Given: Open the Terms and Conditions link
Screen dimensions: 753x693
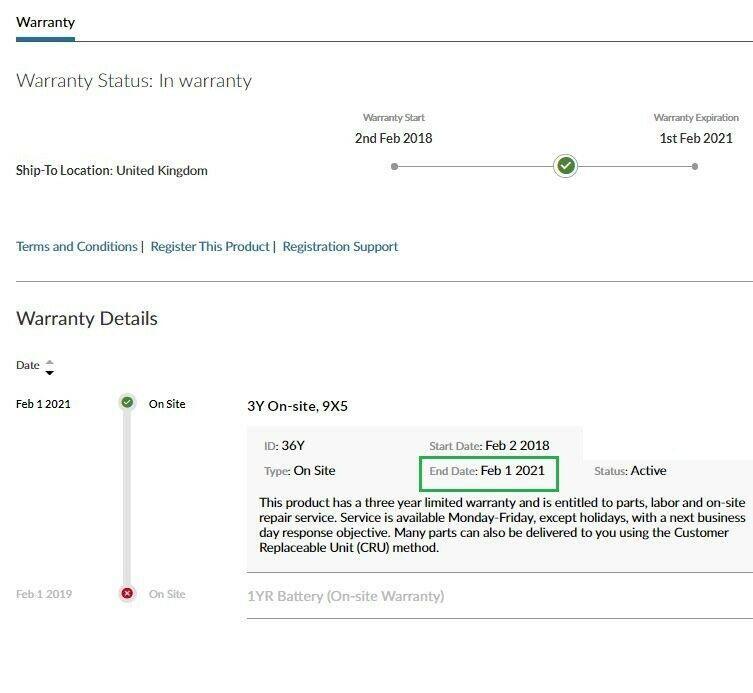Looking at the screenshot, I should pyautogui.click(x=77, y=246).
